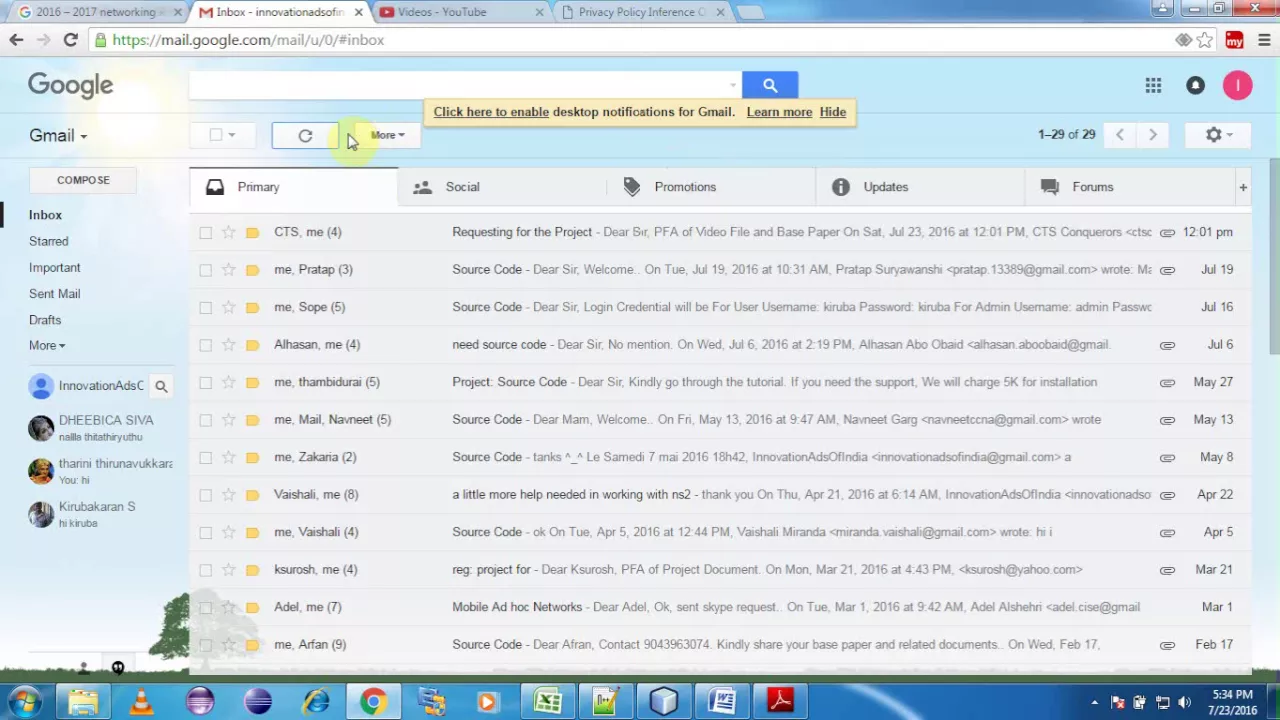1280x720 pixels.
Task: Star the CTS, me conversation
Action: [x=229, y=232]
